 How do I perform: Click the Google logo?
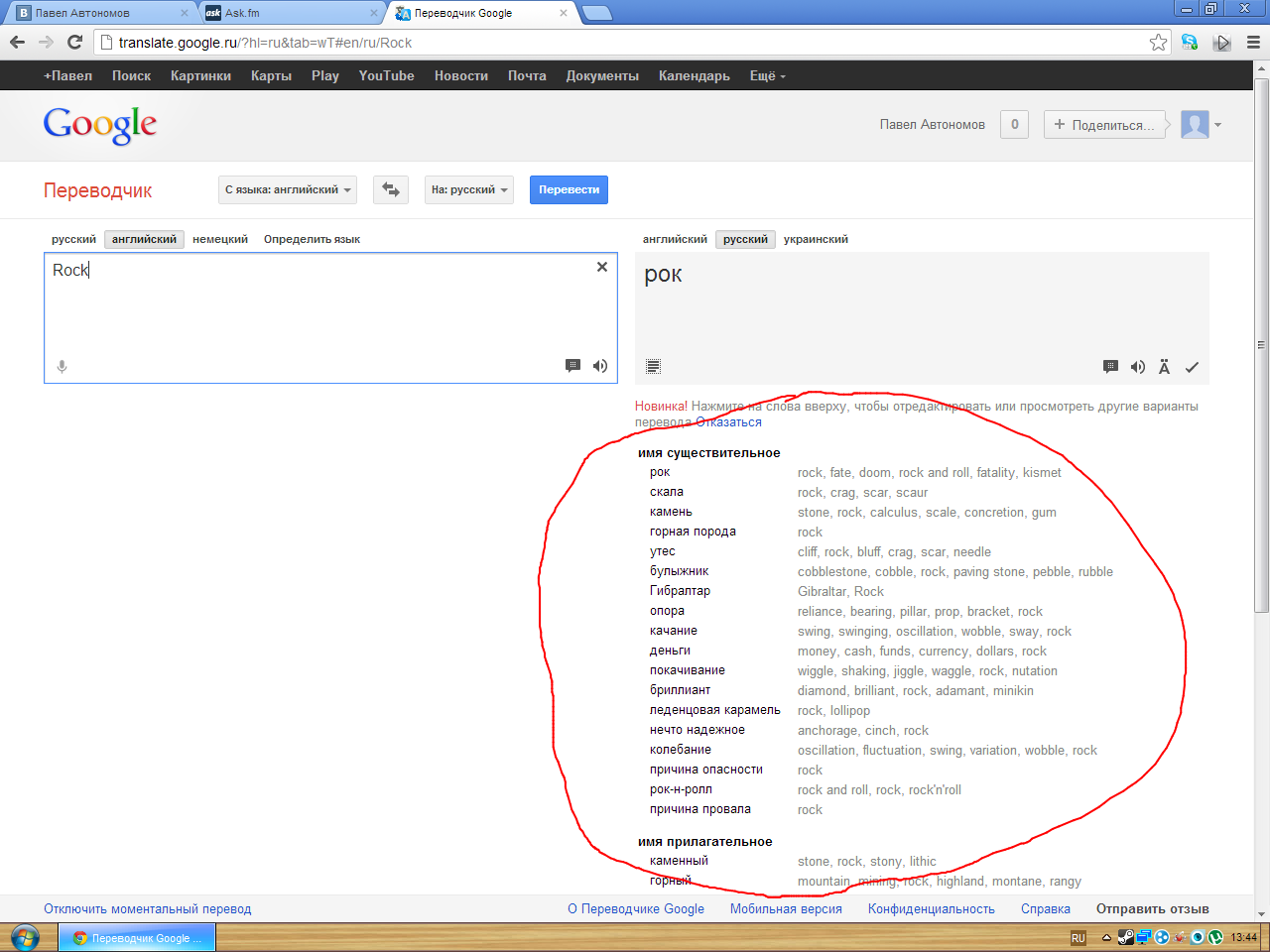(x=99, y=125)
